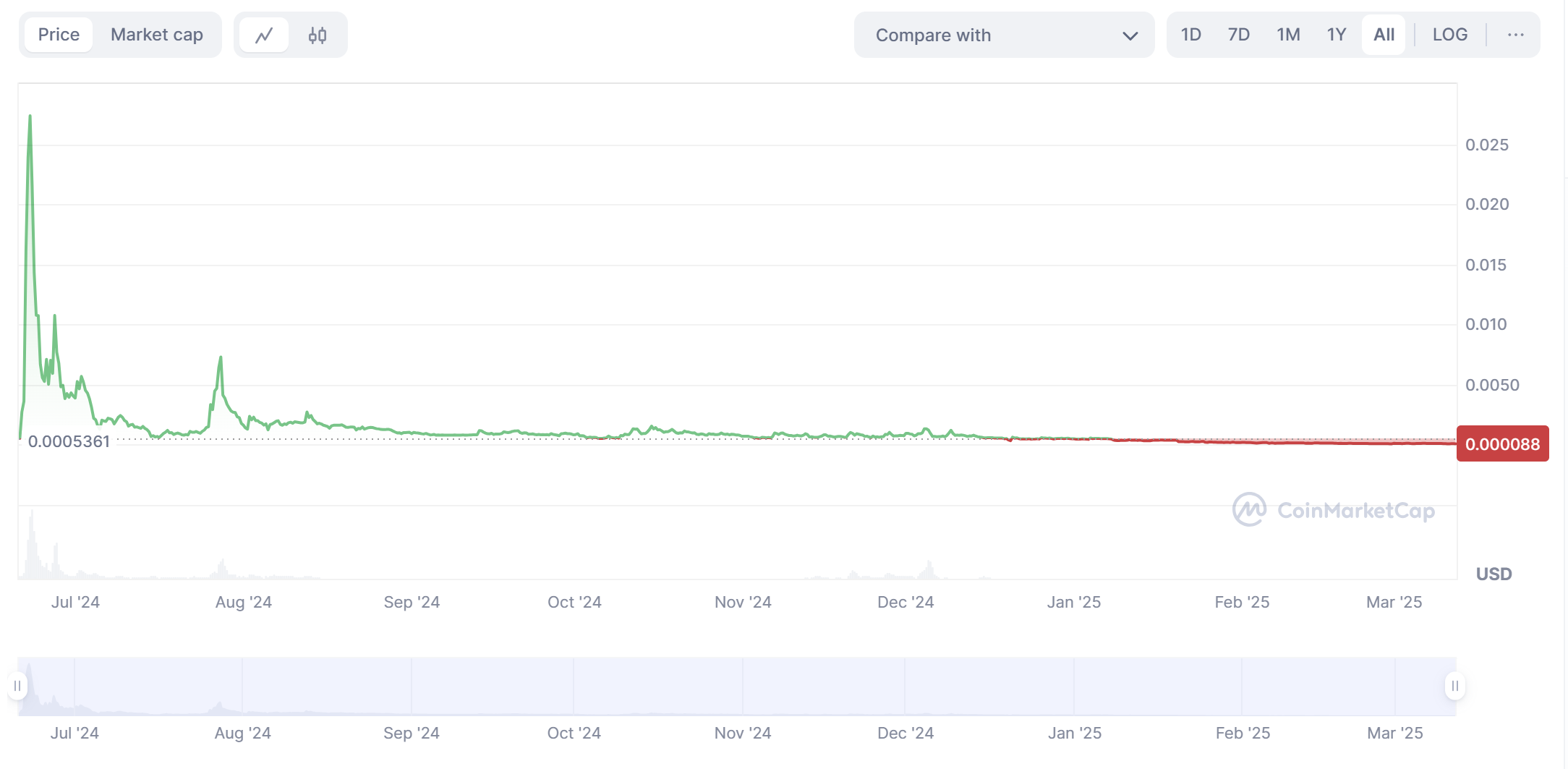
Task: Choose the 1Y time range
Action: pos(1336,35)
